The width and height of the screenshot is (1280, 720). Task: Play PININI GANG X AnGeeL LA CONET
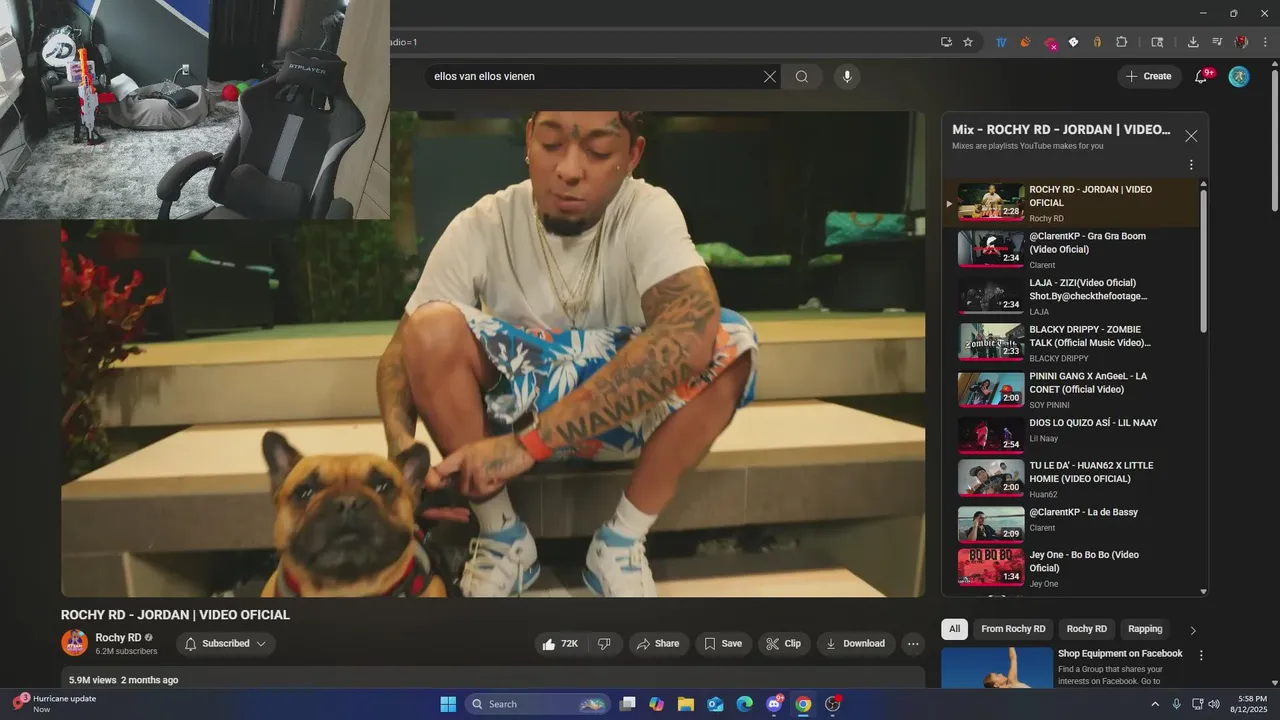pyautogui.click(x=1070, y=390)
